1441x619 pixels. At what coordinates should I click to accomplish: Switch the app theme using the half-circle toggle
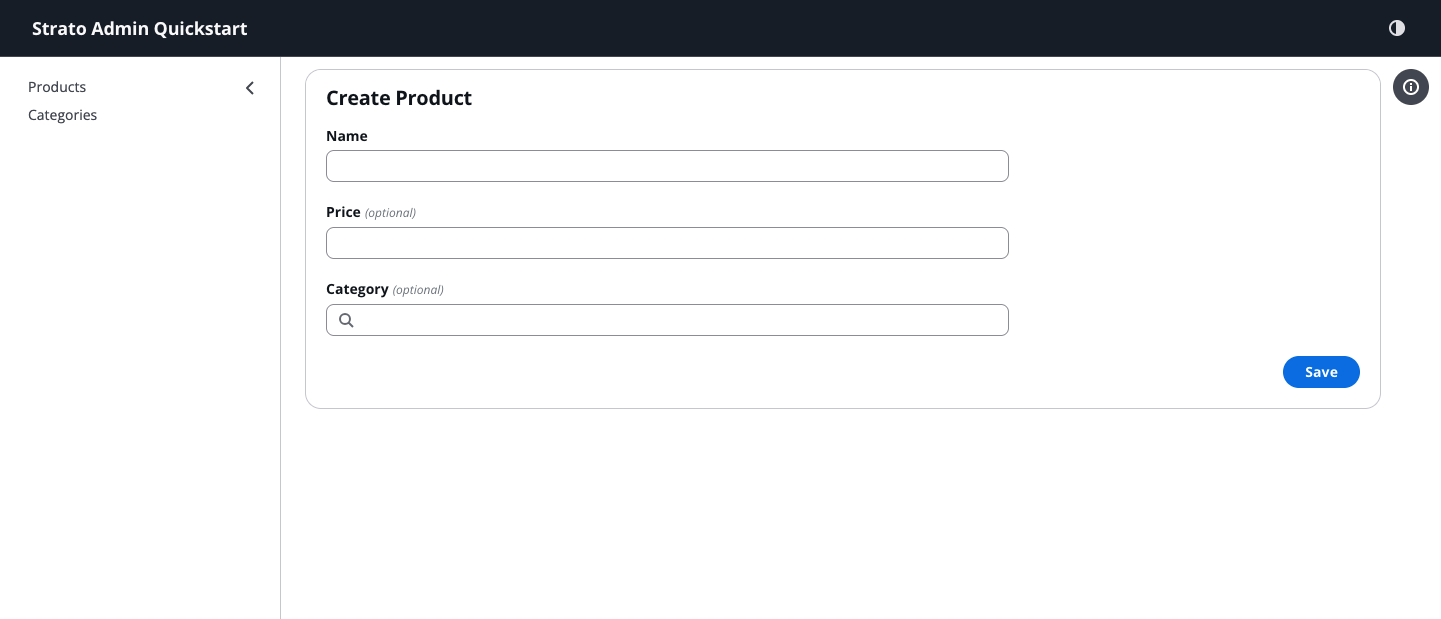[x=1397, y=28]
